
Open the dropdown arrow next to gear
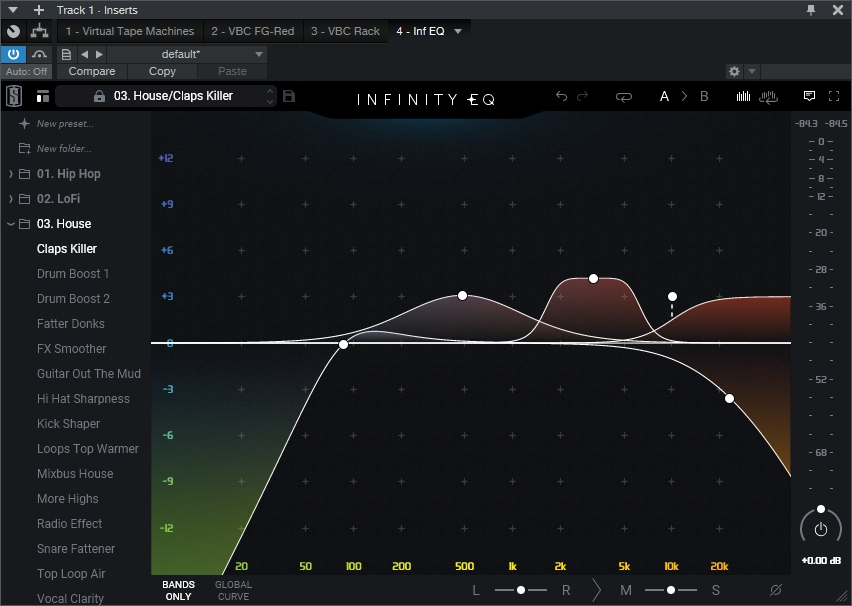[752, 71]
